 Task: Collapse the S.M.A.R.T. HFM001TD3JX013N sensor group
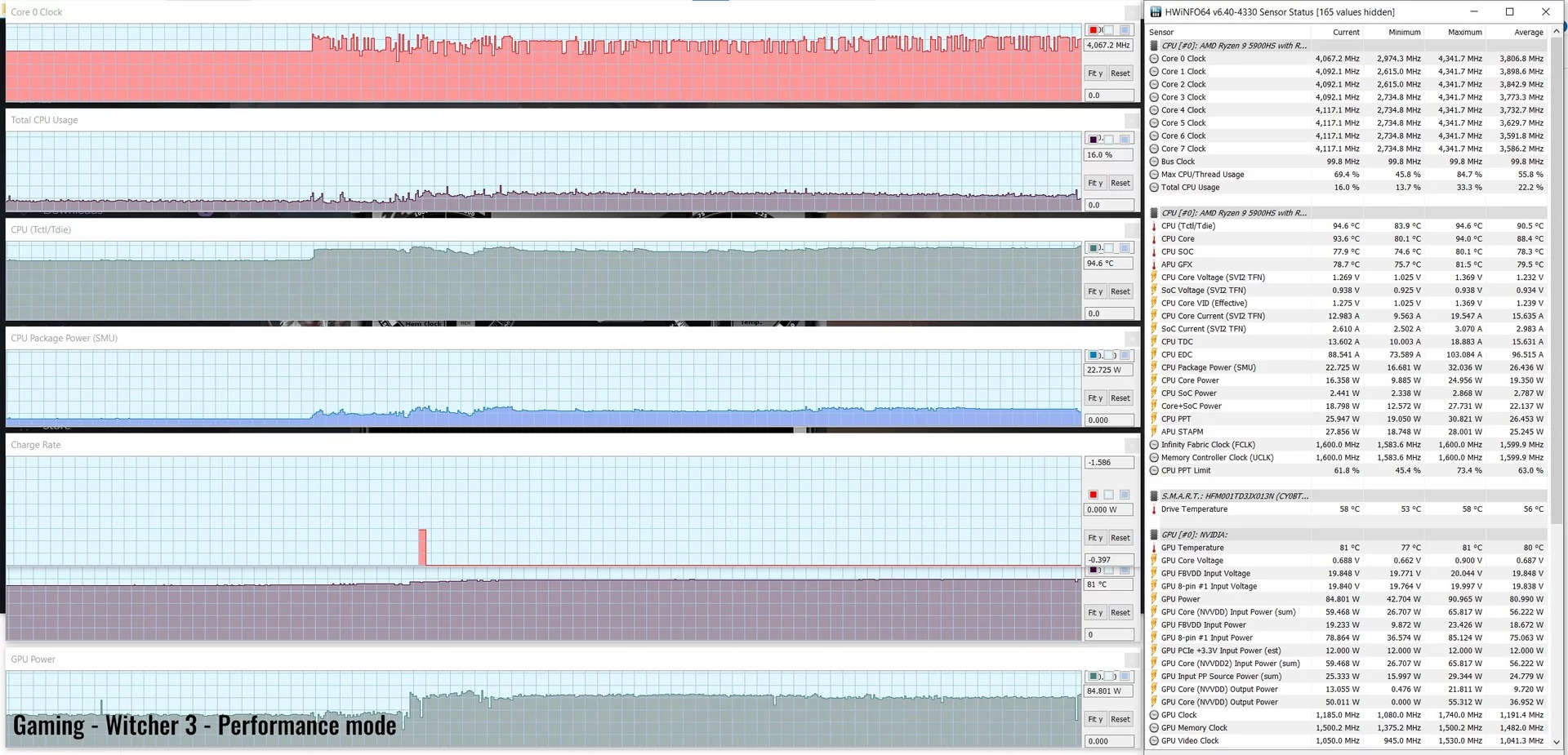(x=1154, y=496)
